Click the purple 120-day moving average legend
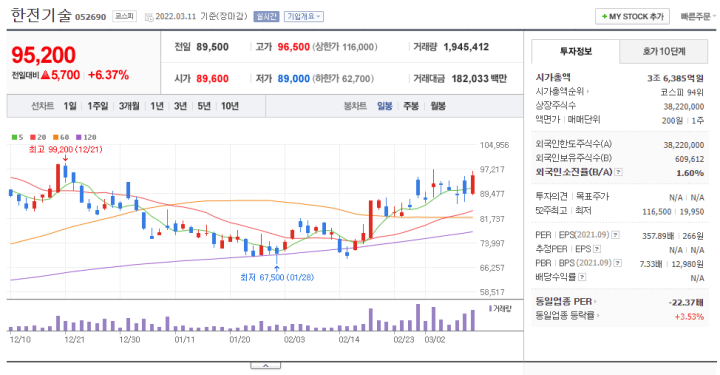This screenshot has width=720, height=375. click(x=86, y=137)
